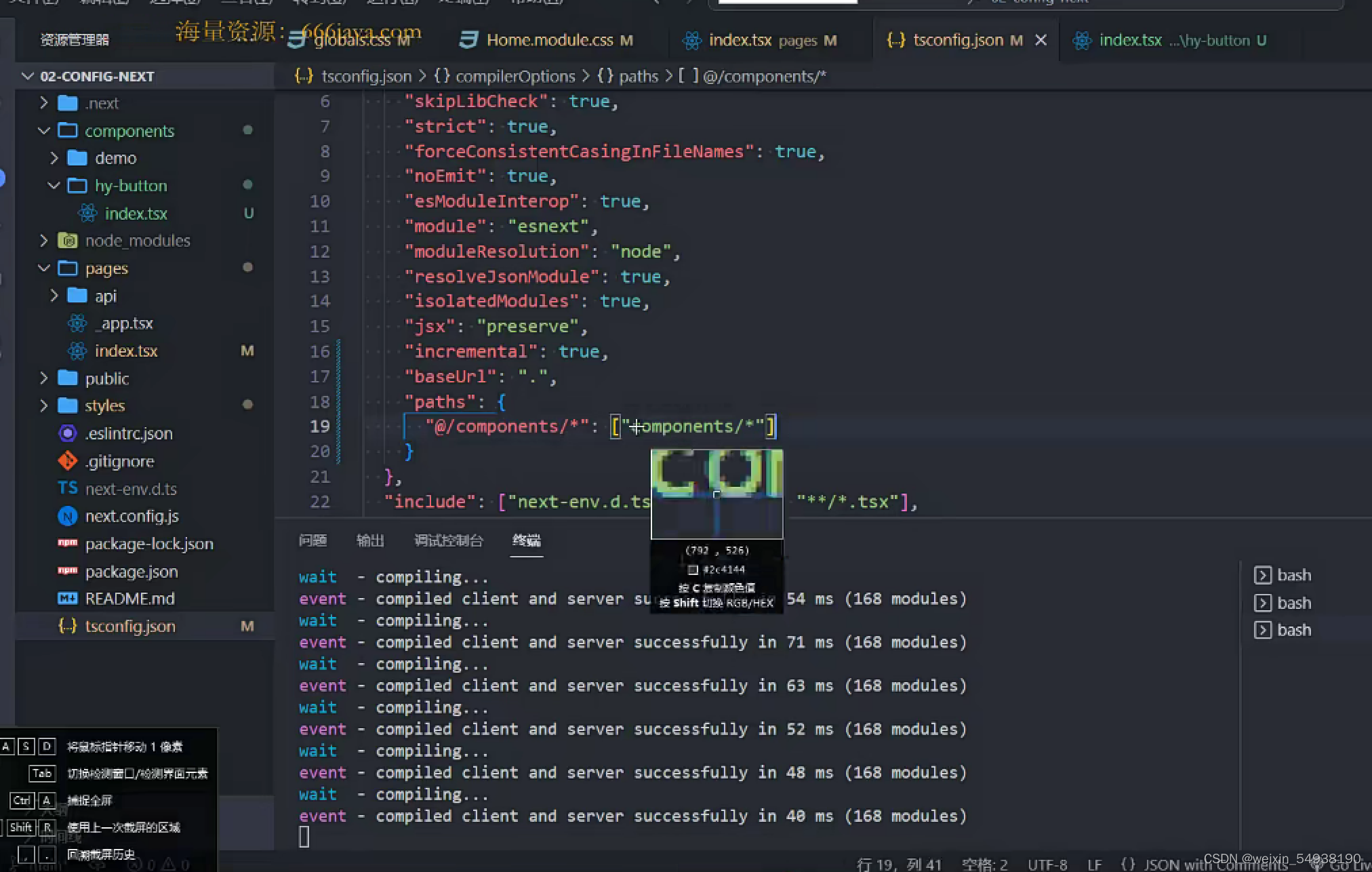This screenshot has width=1372, height=872.
Task: Expand the .next folder
Action: click(44, 103)
